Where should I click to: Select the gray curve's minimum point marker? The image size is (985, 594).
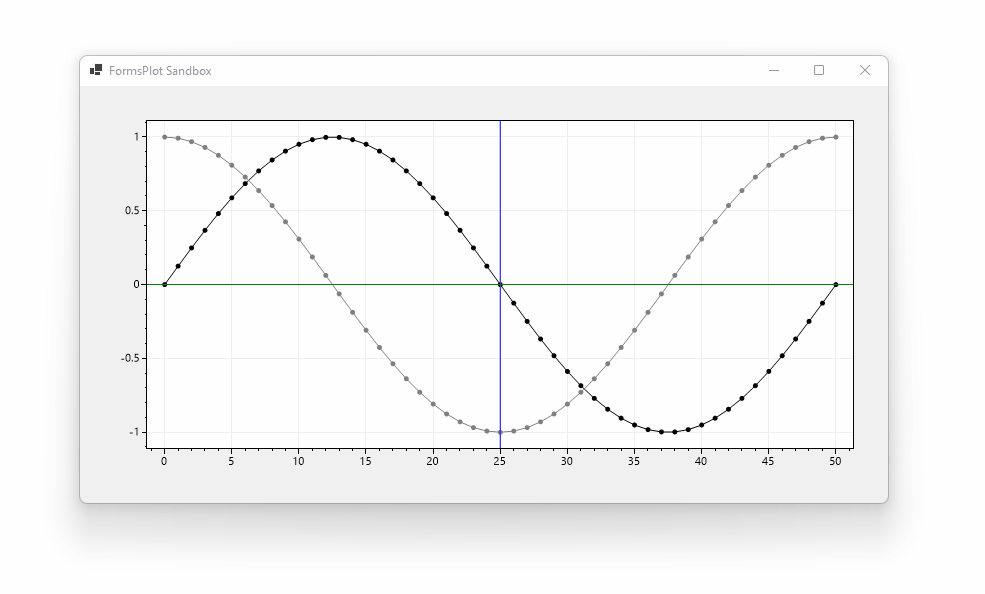(499, 434)
